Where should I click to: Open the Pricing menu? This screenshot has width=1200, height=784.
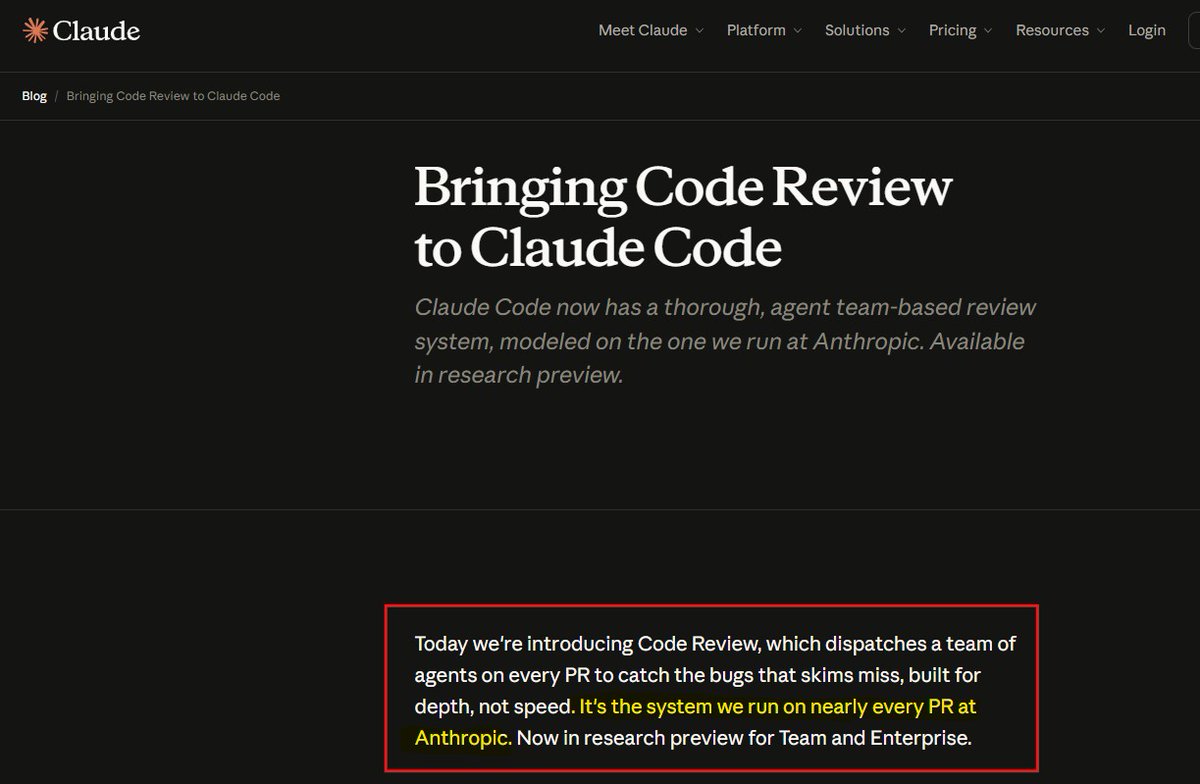952,30
